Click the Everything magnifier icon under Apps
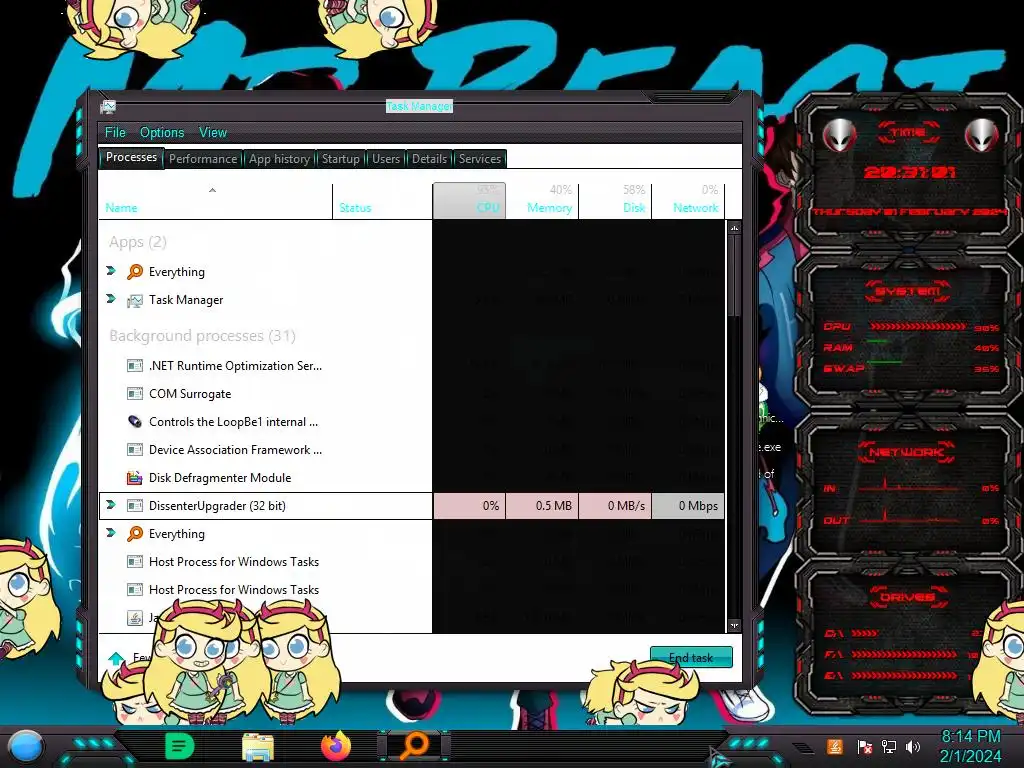 click(x=135, y=272)
